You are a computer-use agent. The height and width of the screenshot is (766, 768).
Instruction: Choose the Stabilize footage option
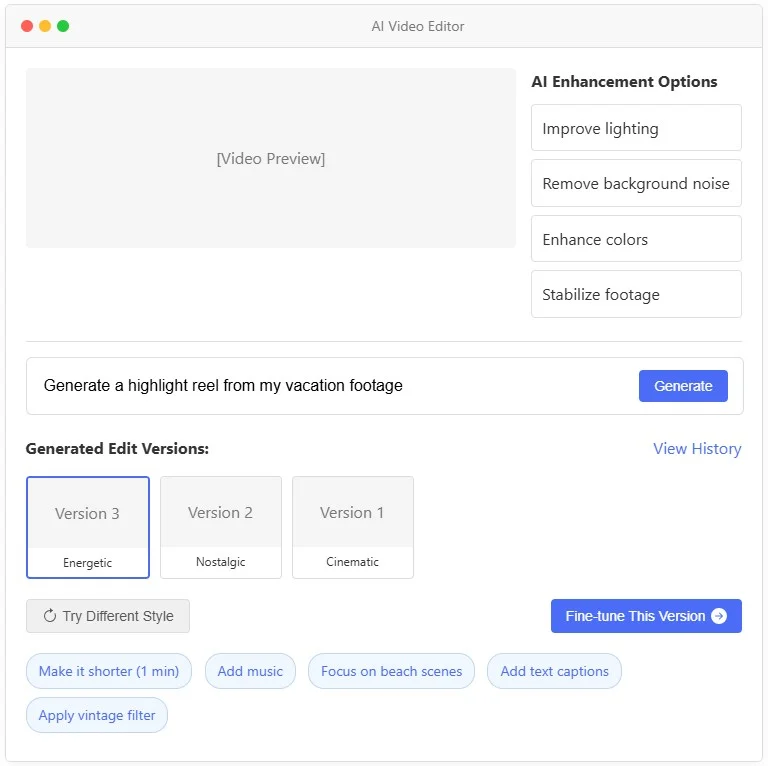[x=636, y=294]
